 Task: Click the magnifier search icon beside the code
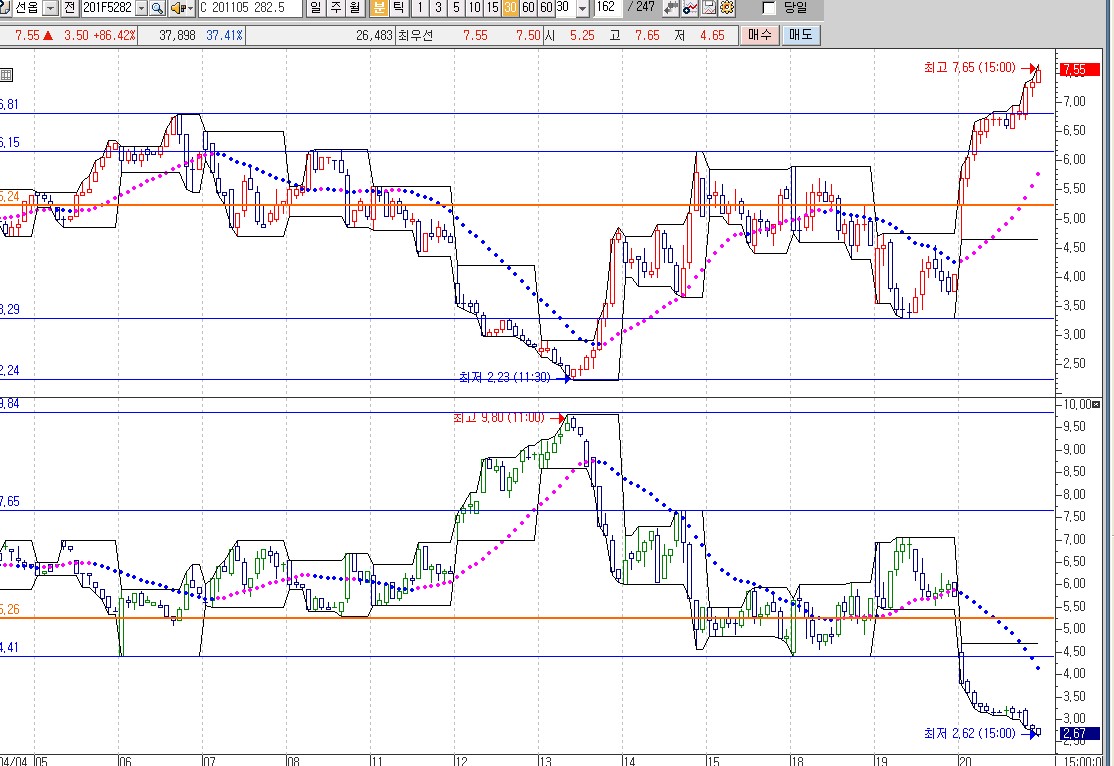point(158,8)
